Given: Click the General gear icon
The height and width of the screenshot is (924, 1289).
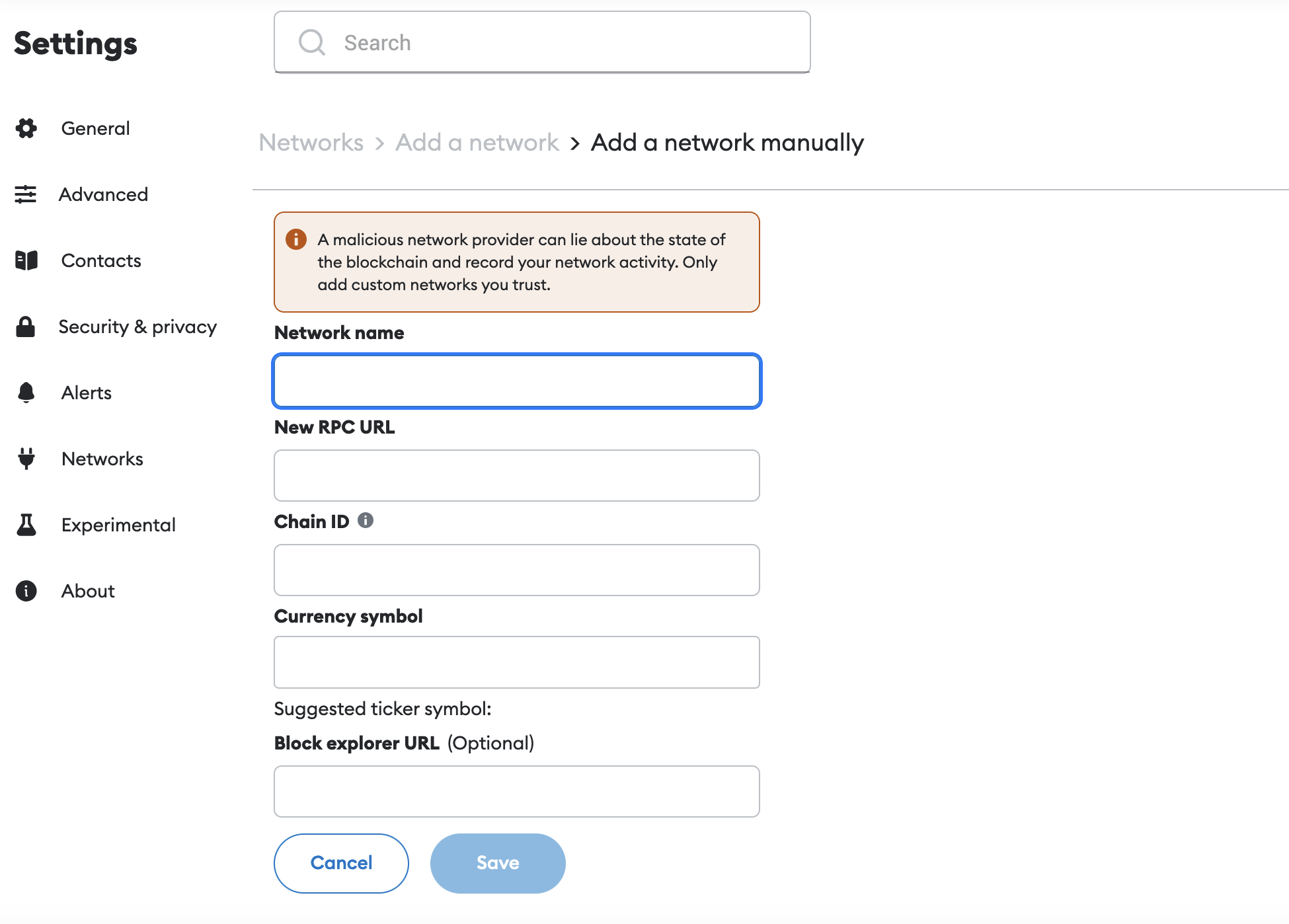Looking at the screenshot, I should [26, 128].
